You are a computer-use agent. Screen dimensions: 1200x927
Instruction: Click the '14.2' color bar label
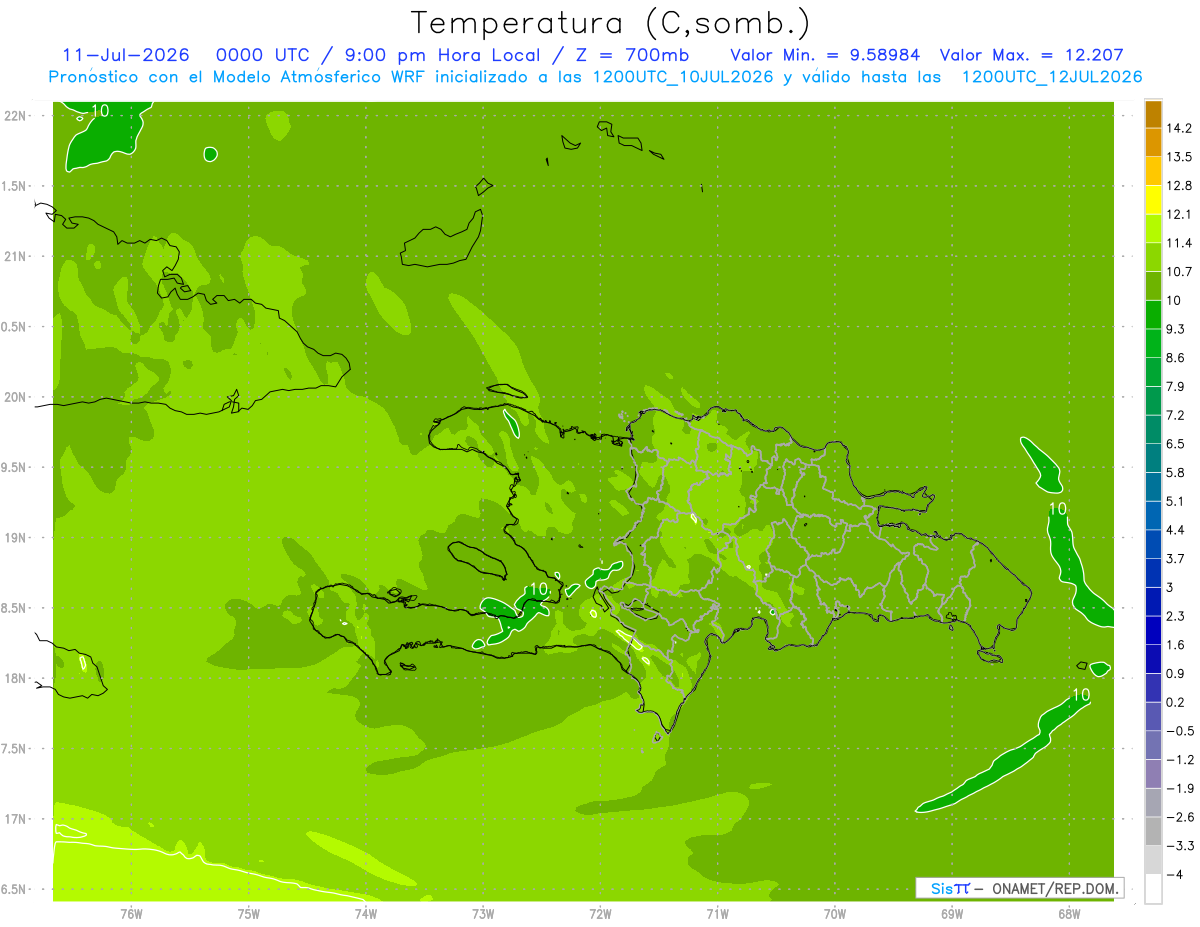tap(1180, 128)
